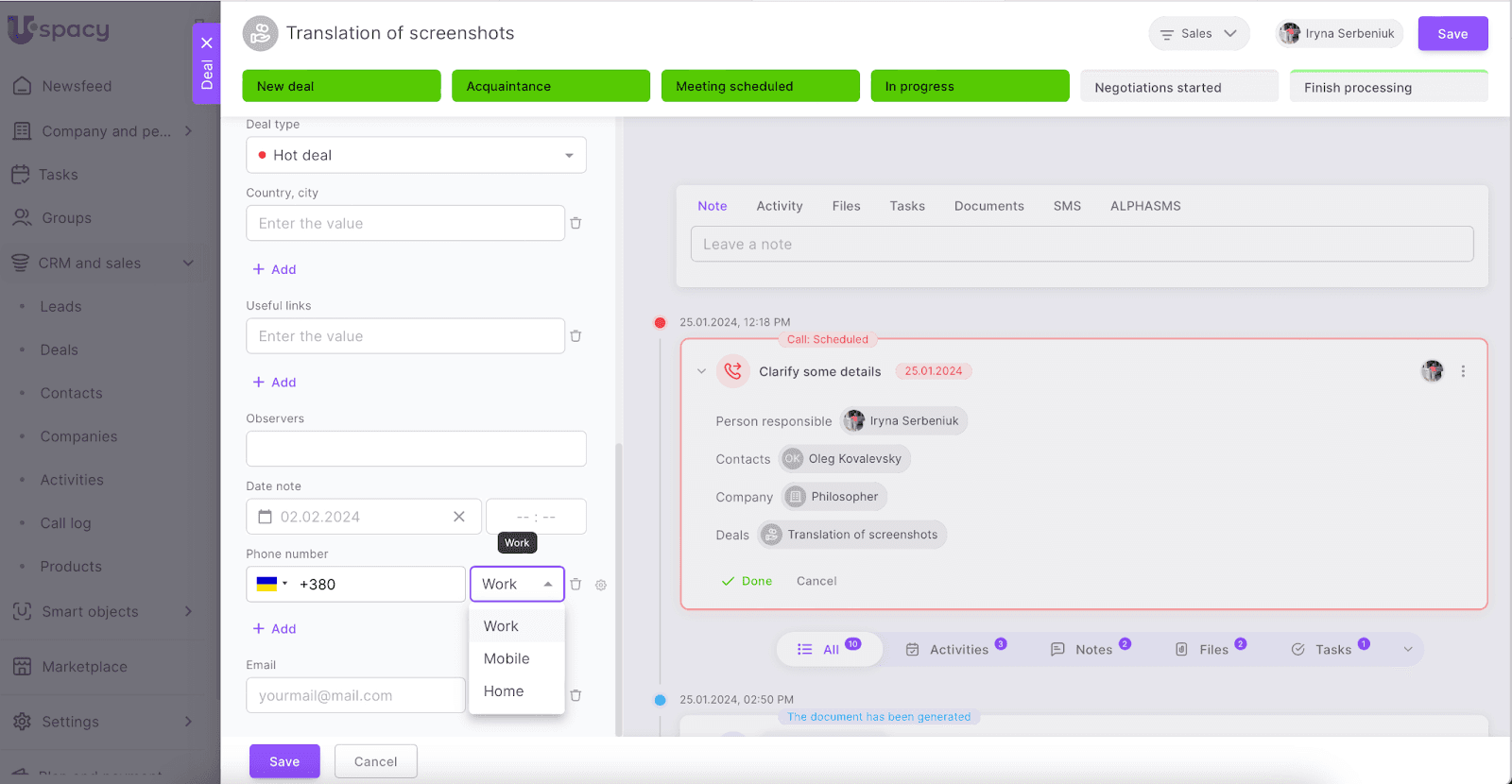Open the Documents tab
Viewport: 1512px width, 784px height.
(988, 206)
